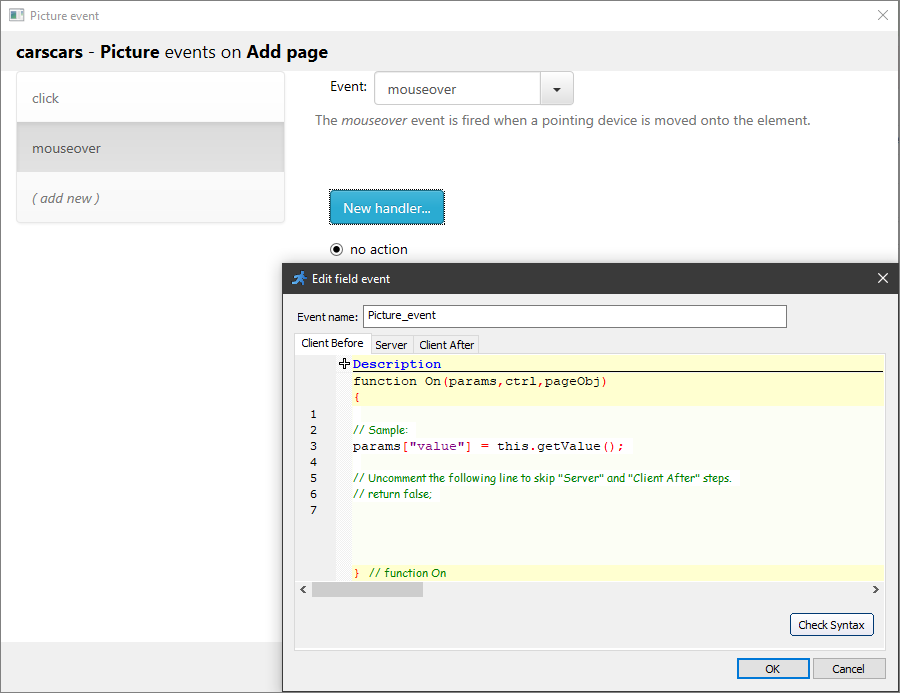This screenshot has width=900, height=693.
Task: Collapse the Description section via its plus icon
Action: tap(344, 363)
